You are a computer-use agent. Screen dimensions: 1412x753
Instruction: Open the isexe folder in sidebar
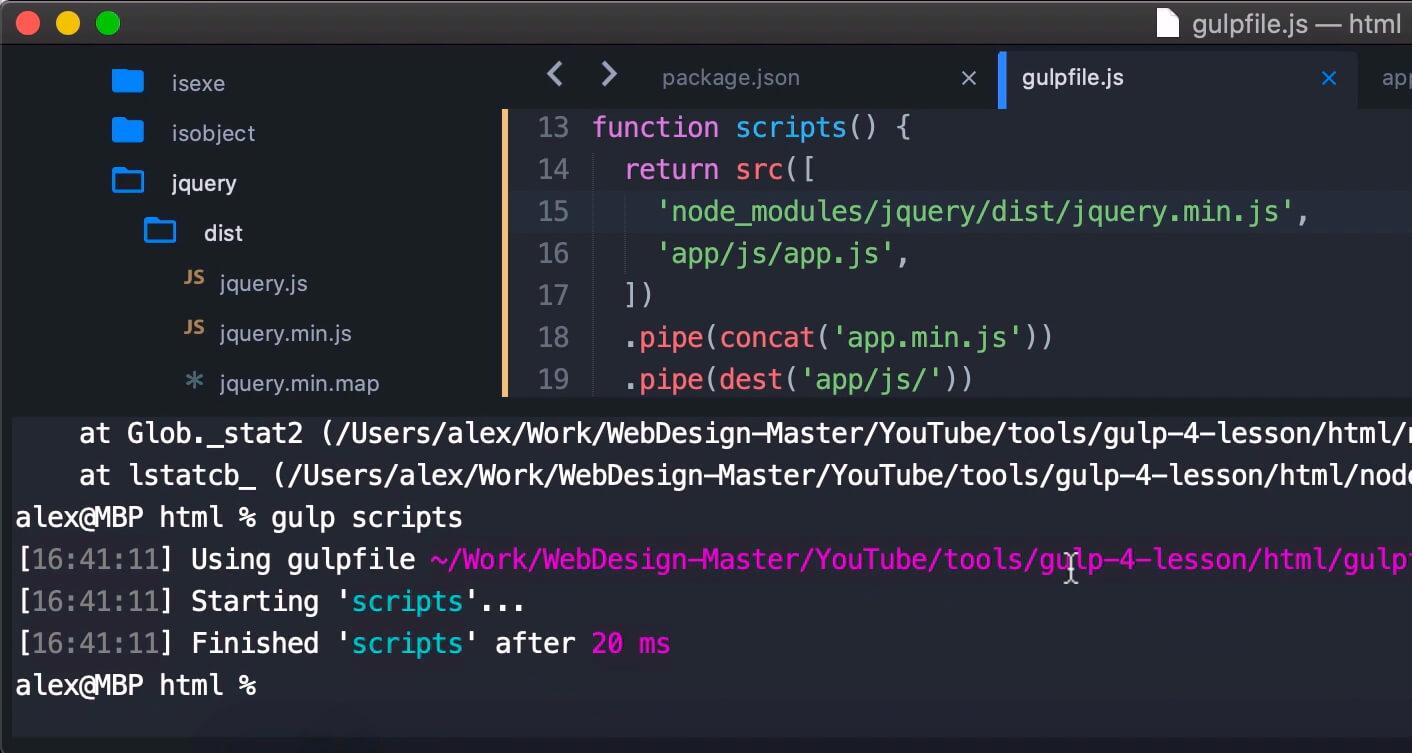pos(198,83)
